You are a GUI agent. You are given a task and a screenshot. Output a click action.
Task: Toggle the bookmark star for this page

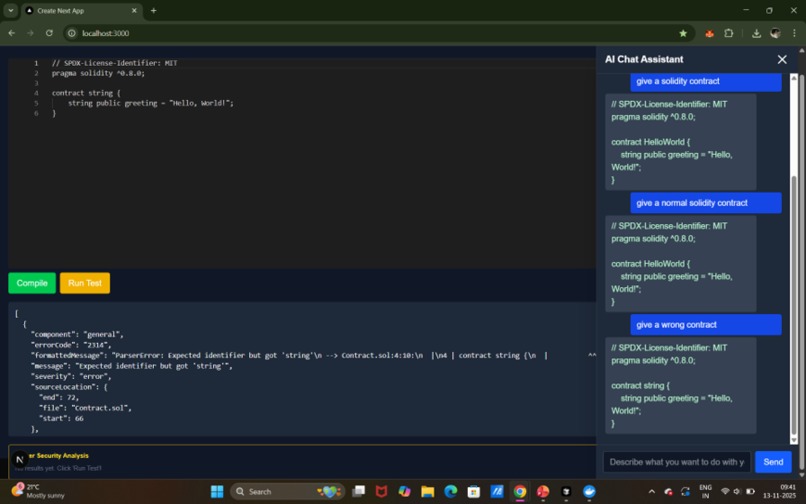pos(683,33)
